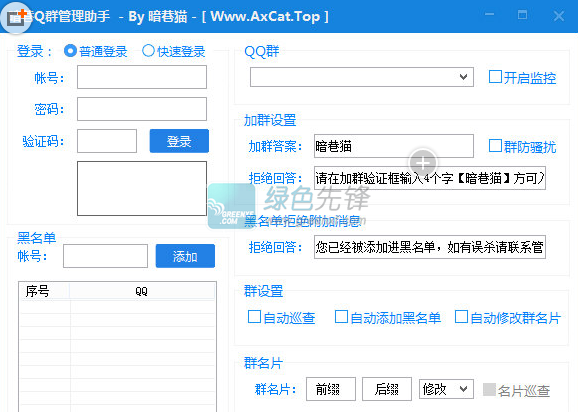
Task: Check the 自动巡查 option
Action: click(x=282, y=317)
